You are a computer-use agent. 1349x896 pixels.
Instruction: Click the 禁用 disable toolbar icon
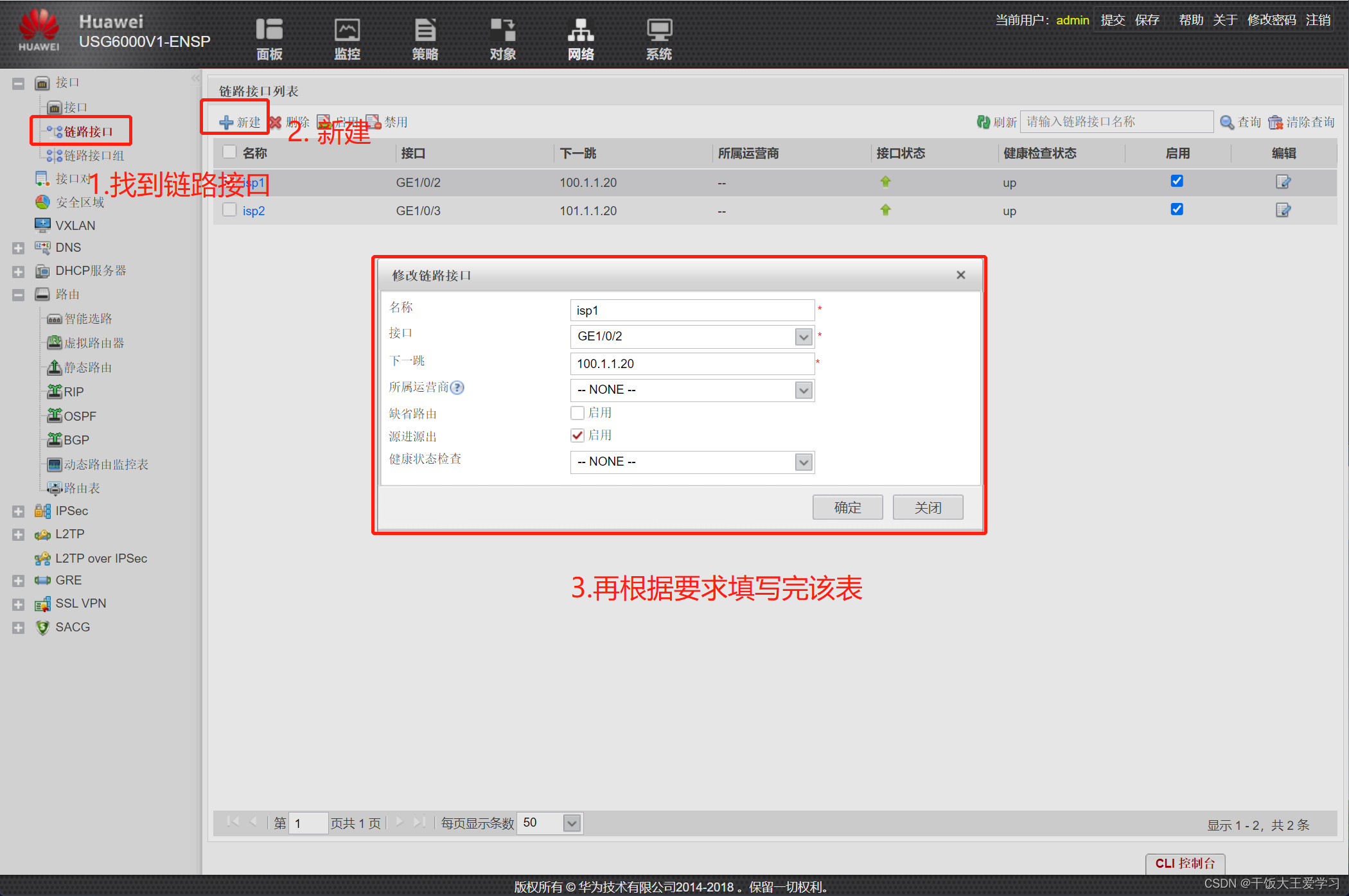[x=373, y=122]
